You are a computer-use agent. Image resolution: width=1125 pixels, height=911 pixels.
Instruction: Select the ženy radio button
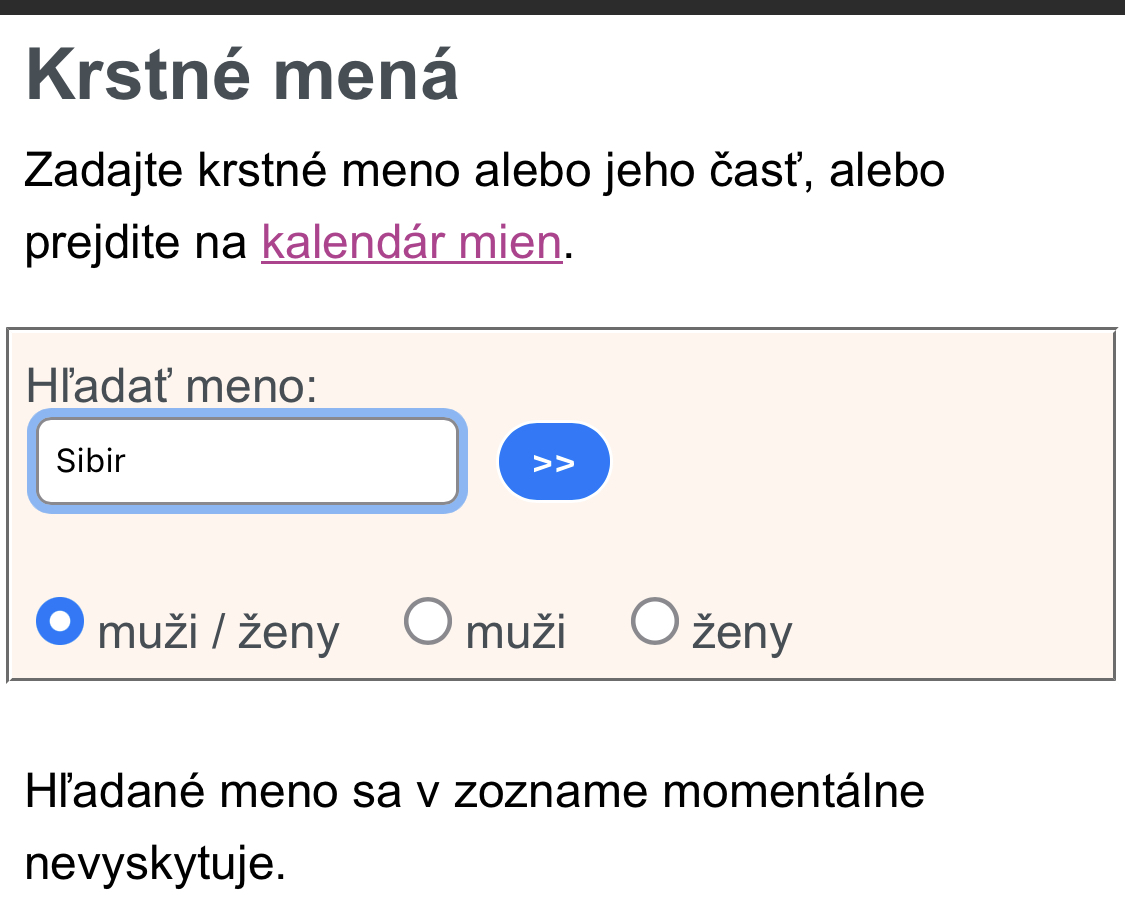point(655,621)
